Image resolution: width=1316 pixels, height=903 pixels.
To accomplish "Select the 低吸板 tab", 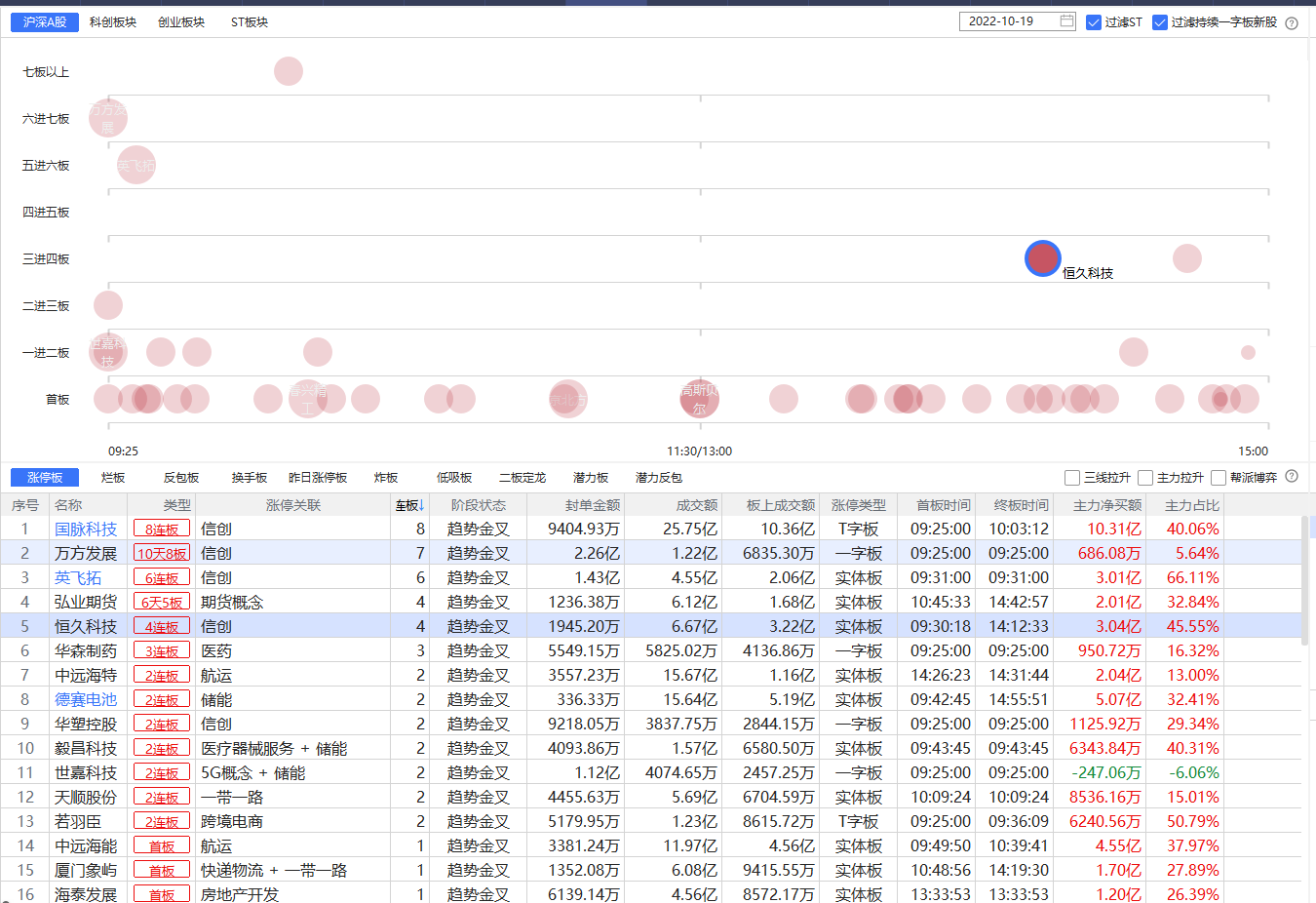I will coord(454,478).
